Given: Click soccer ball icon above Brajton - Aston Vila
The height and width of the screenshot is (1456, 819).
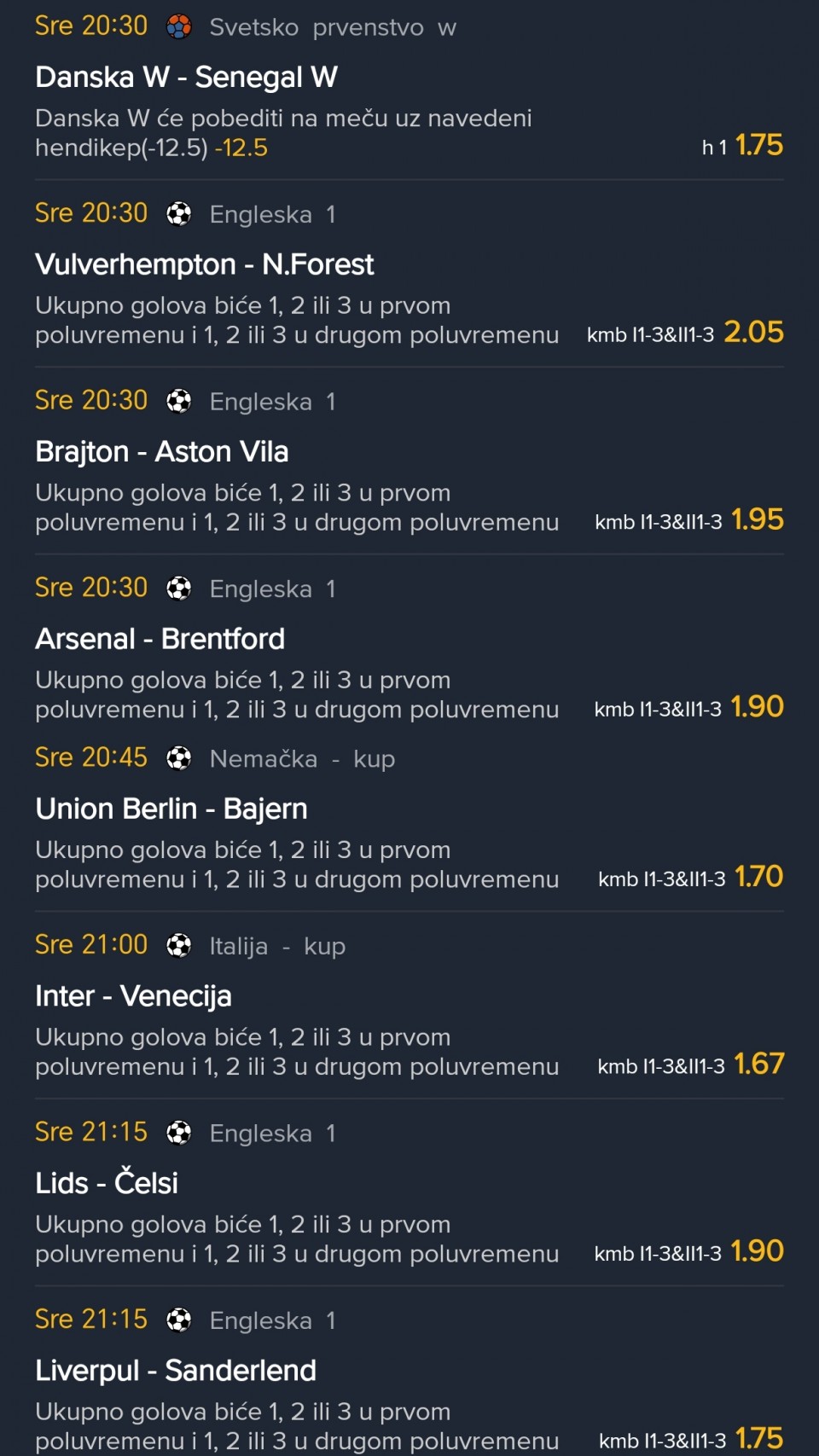Looking at the screenshot, I should point(178,401).
